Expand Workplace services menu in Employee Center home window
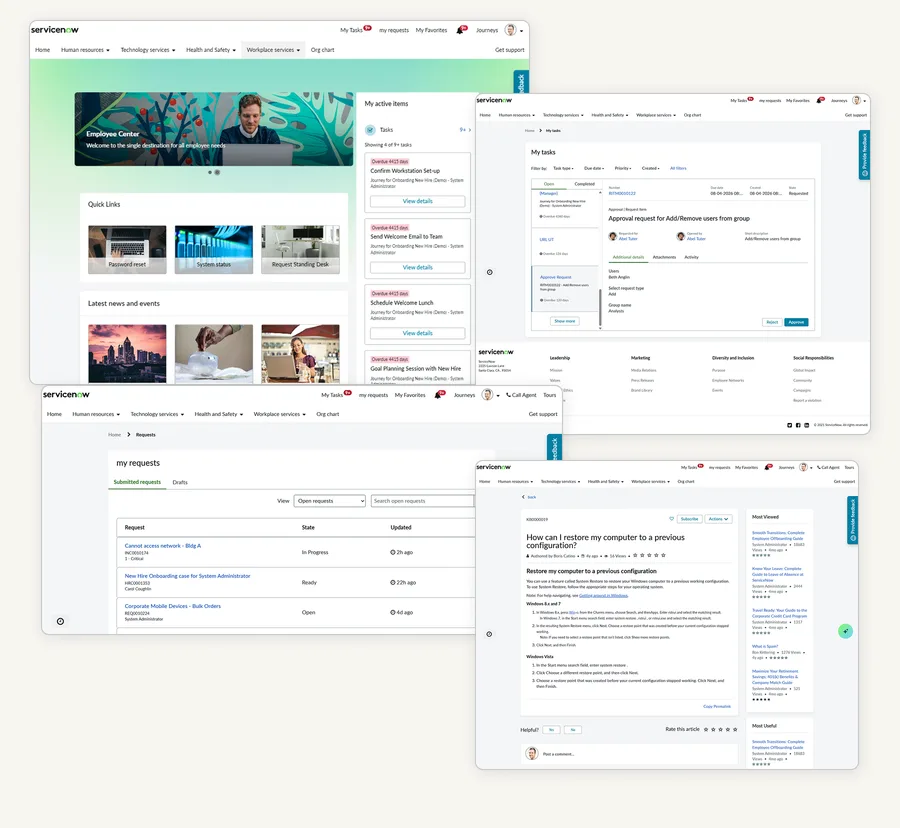 (273, 50)
